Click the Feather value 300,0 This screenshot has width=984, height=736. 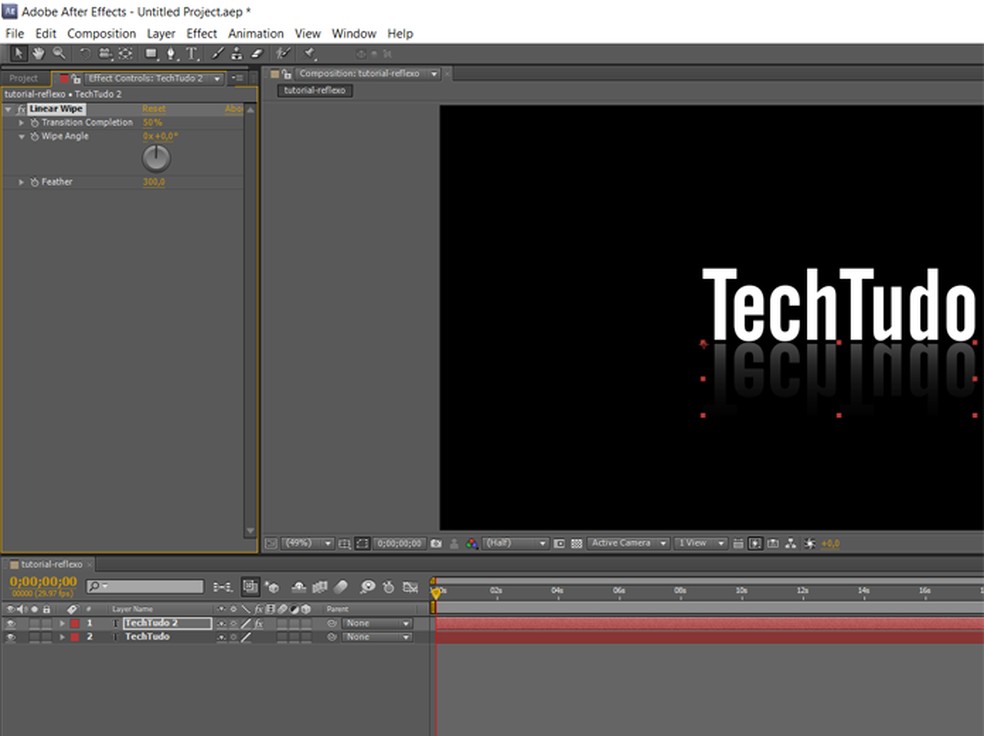pos(154,182)
